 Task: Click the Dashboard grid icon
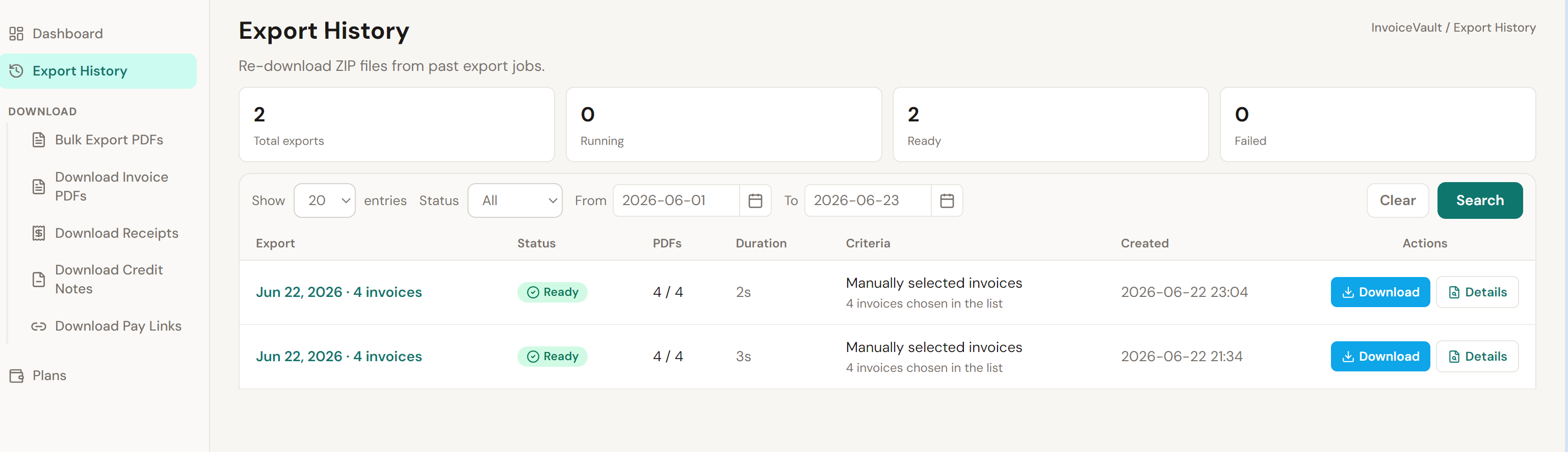(16, 34)
